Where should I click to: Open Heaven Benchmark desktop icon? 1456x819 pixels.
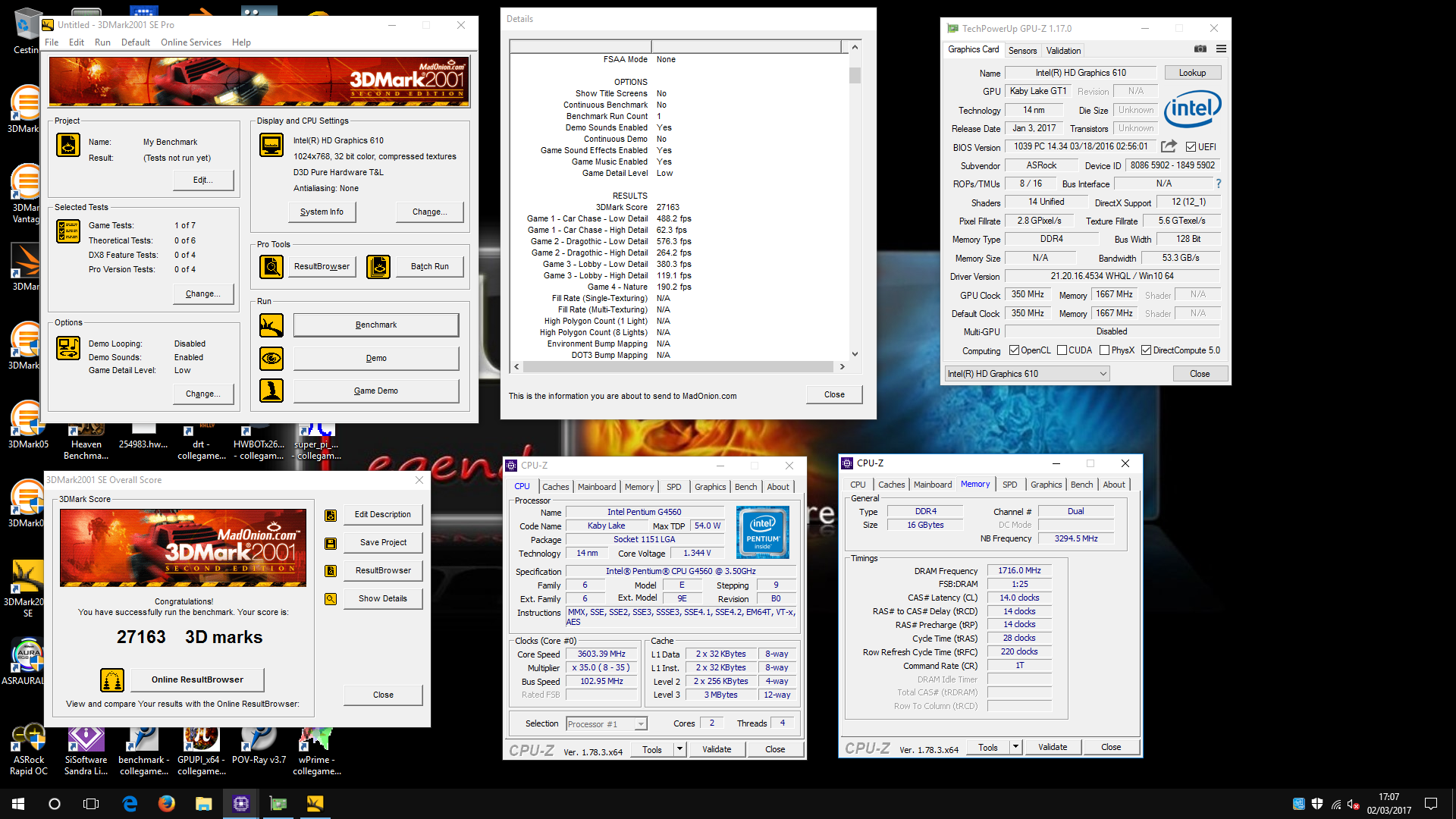click(x=86, y=441)
